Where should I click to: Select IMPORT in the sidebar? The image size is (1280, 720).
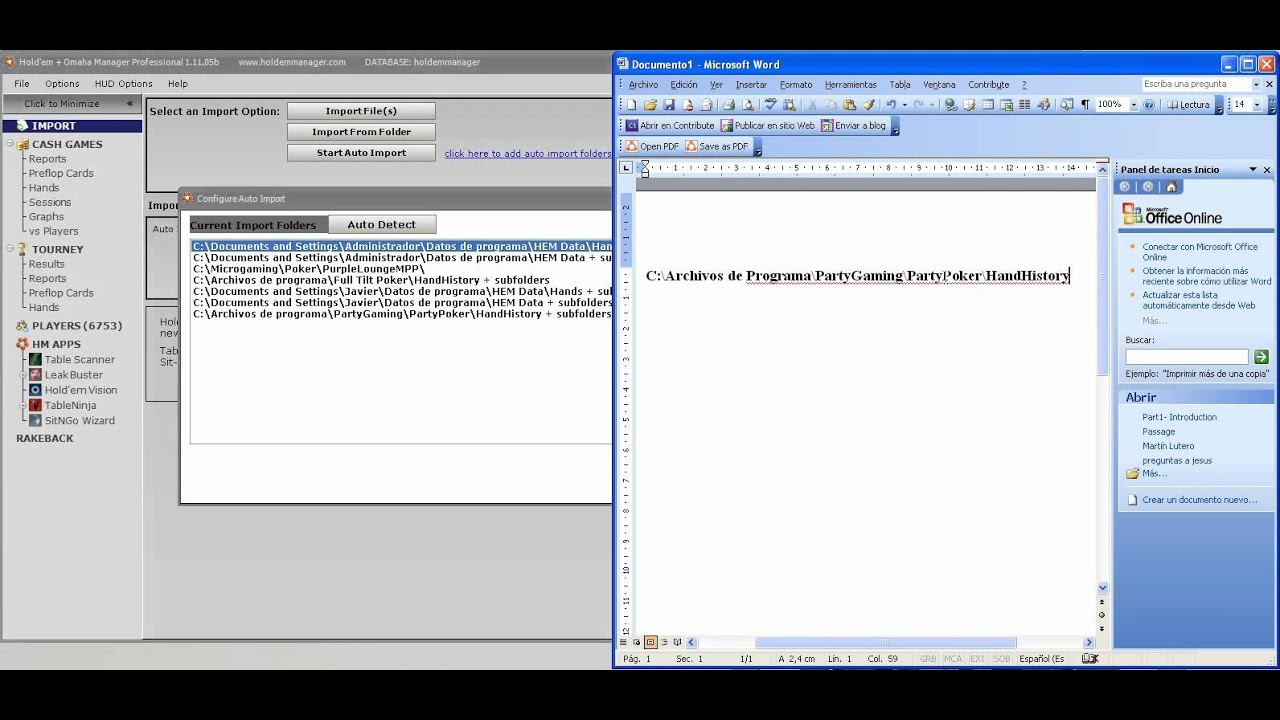coord(72,126)
